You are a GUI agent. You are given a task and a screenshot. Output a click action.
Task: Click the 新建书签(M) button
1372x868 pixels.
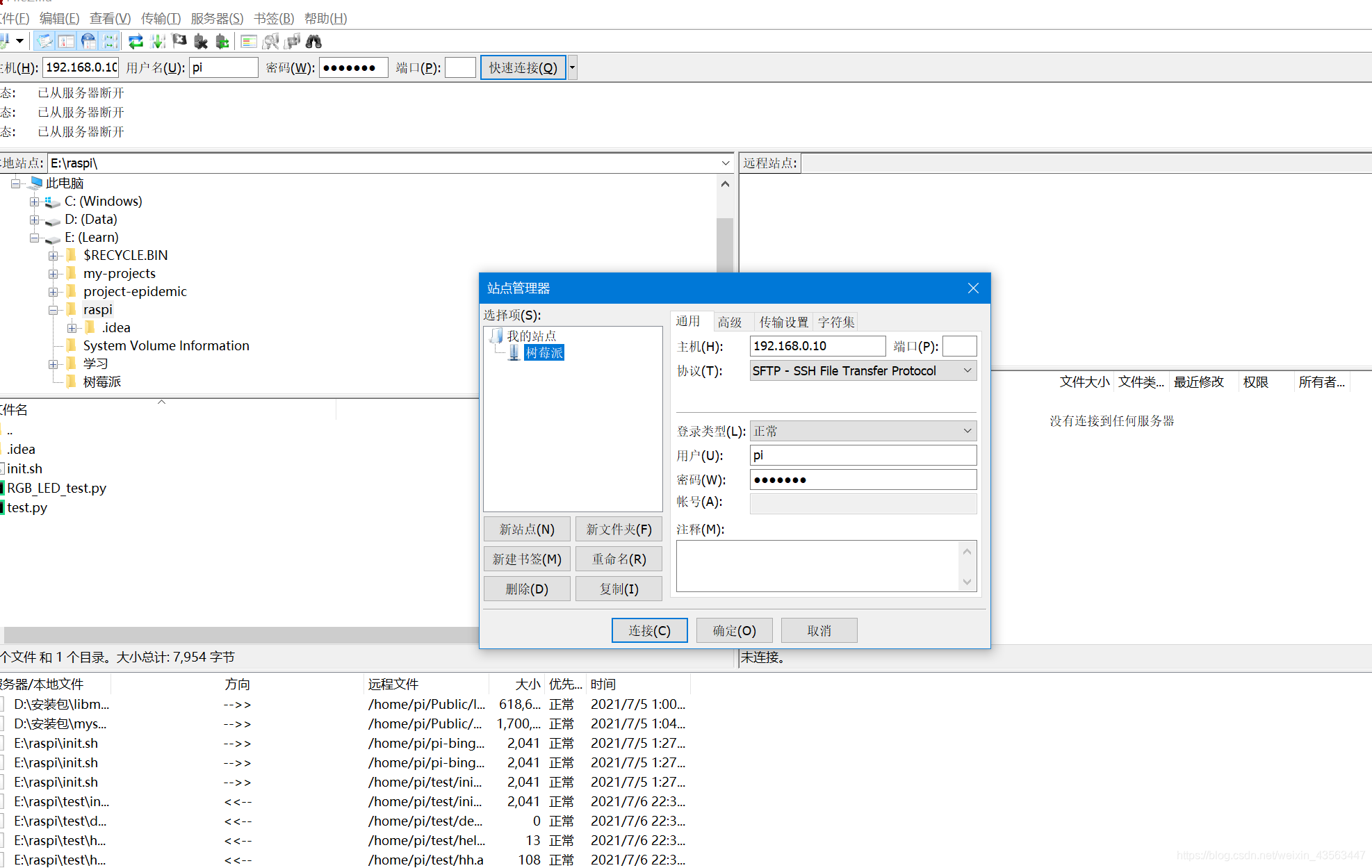(527, 559)
